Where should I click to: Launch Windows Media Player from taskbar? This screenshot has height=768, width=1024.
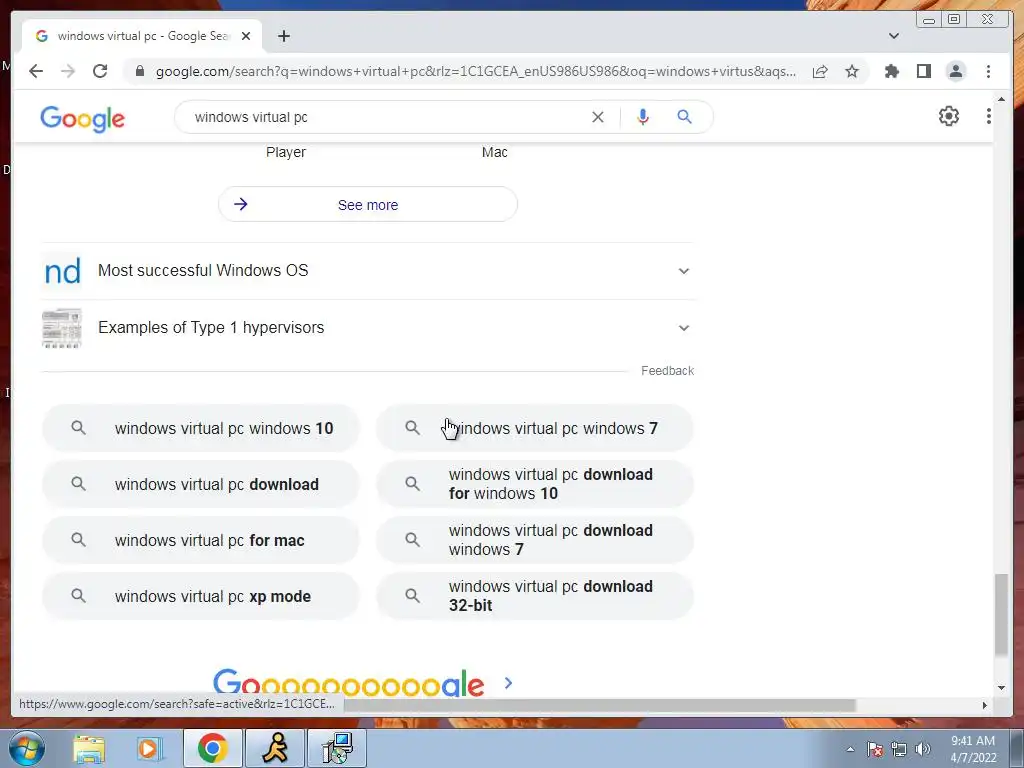click(x=149, y=748)
